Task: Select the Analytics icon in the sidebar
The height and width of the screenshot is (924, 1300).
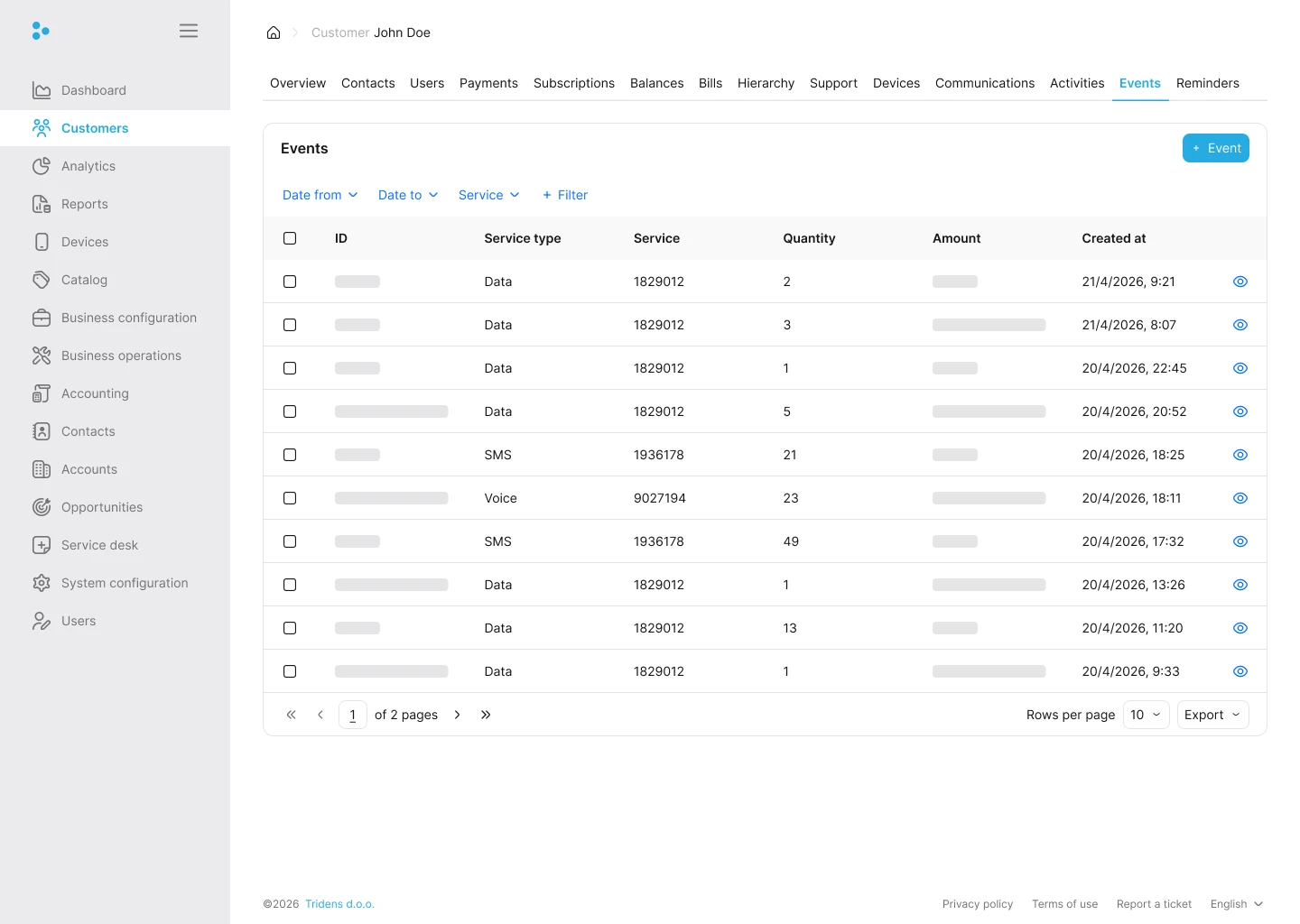Action: (x=42, y=166)
